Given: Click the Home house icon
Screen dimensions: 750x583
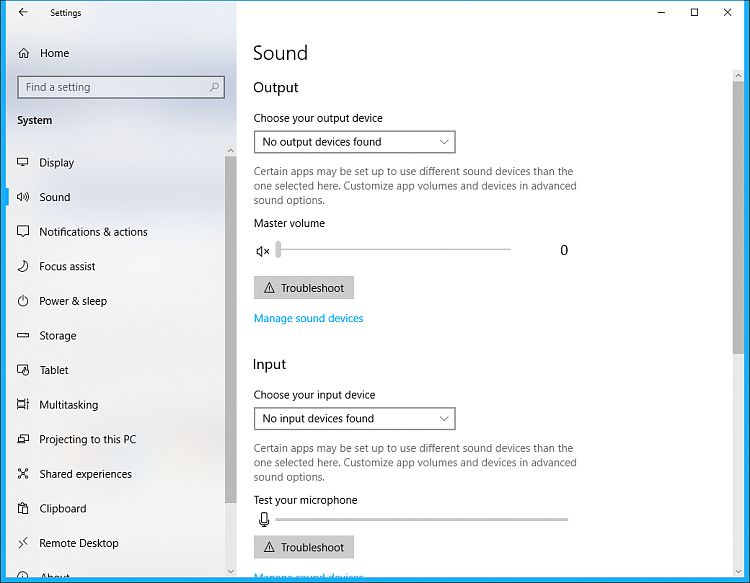Looking at the screenshot, I should 23,53.
